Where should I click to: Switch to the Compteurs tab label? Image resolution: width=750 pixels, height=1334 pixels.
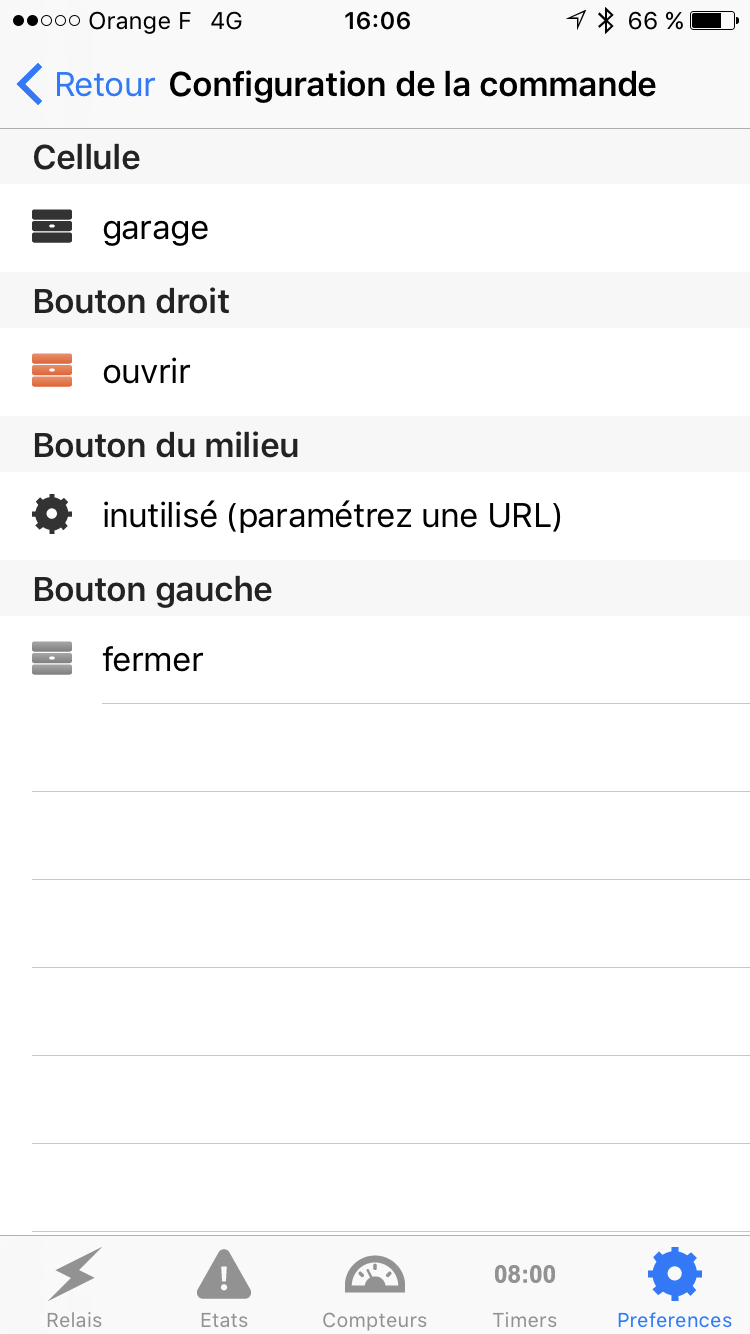click(x=375, y=1320)
